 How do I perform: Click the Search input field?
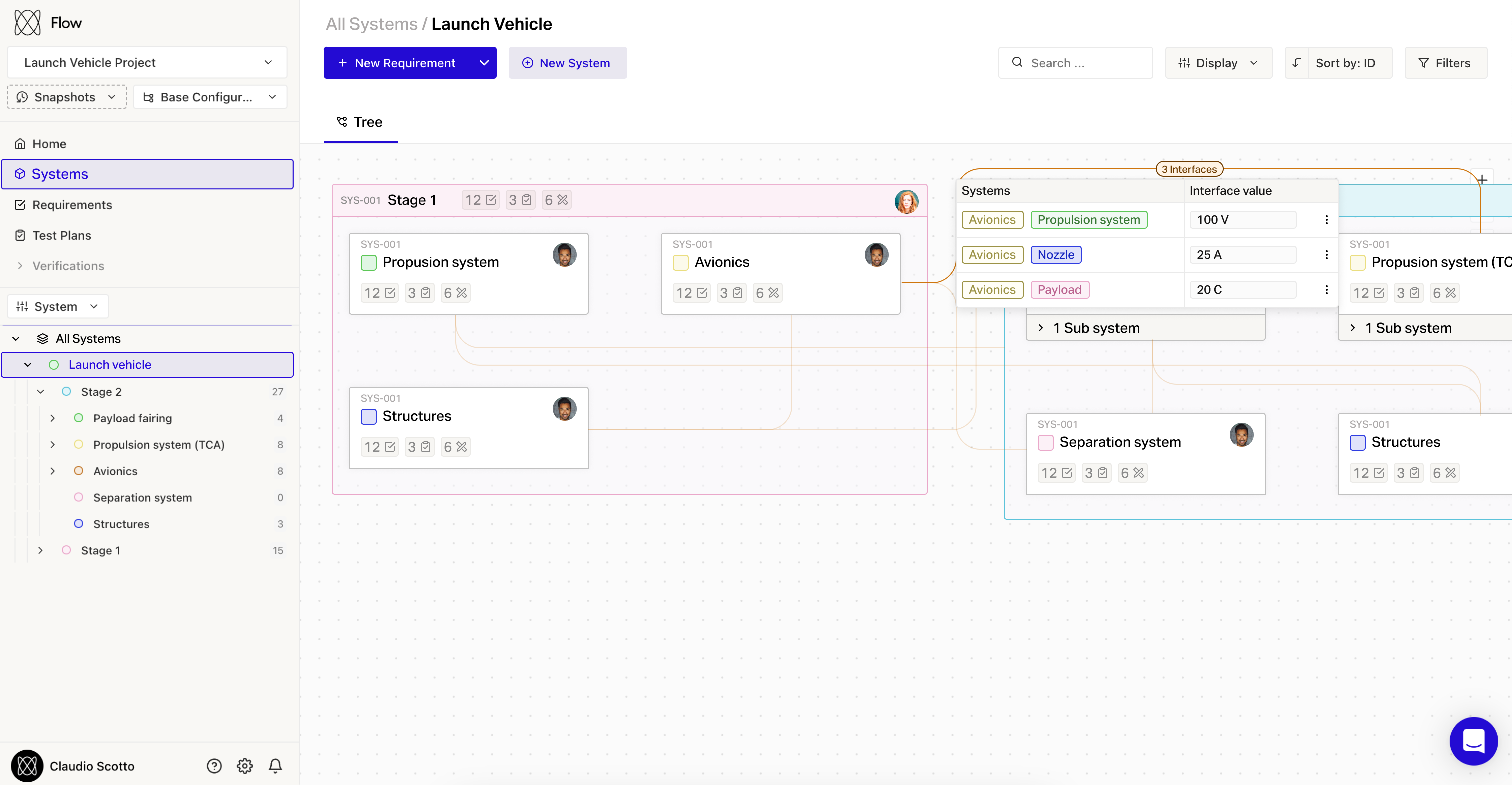(1075, 63)
